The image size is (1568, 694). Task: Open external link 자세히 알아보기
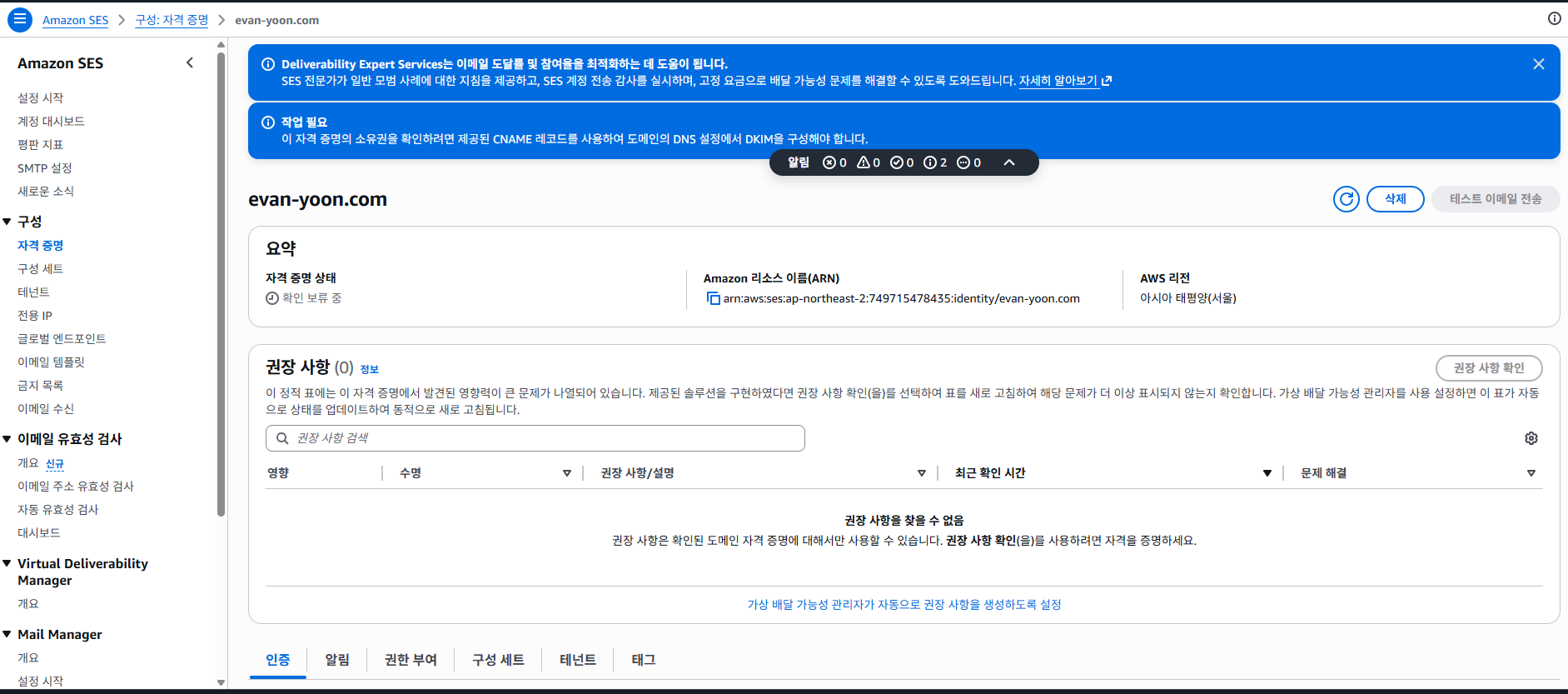(x=1065, y=81)
